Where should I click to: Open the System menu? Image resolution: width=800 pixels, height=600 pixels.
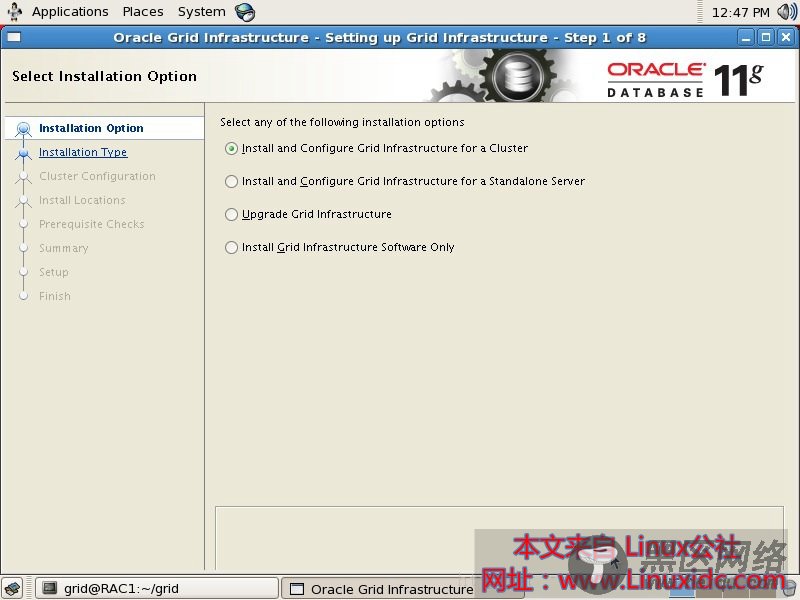[202, 12]
